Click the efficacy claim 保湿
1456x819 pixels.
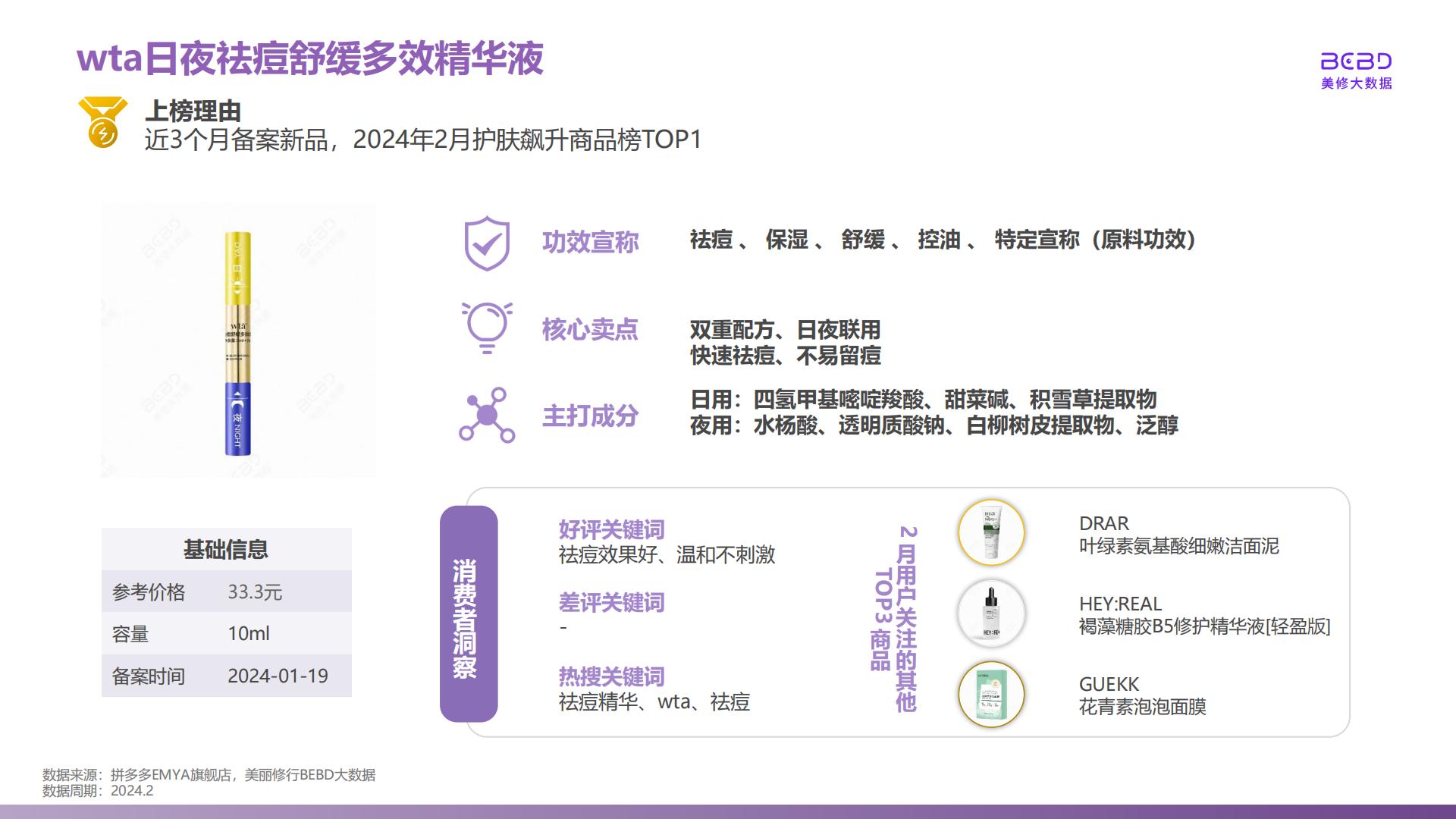tap(787, 240)
